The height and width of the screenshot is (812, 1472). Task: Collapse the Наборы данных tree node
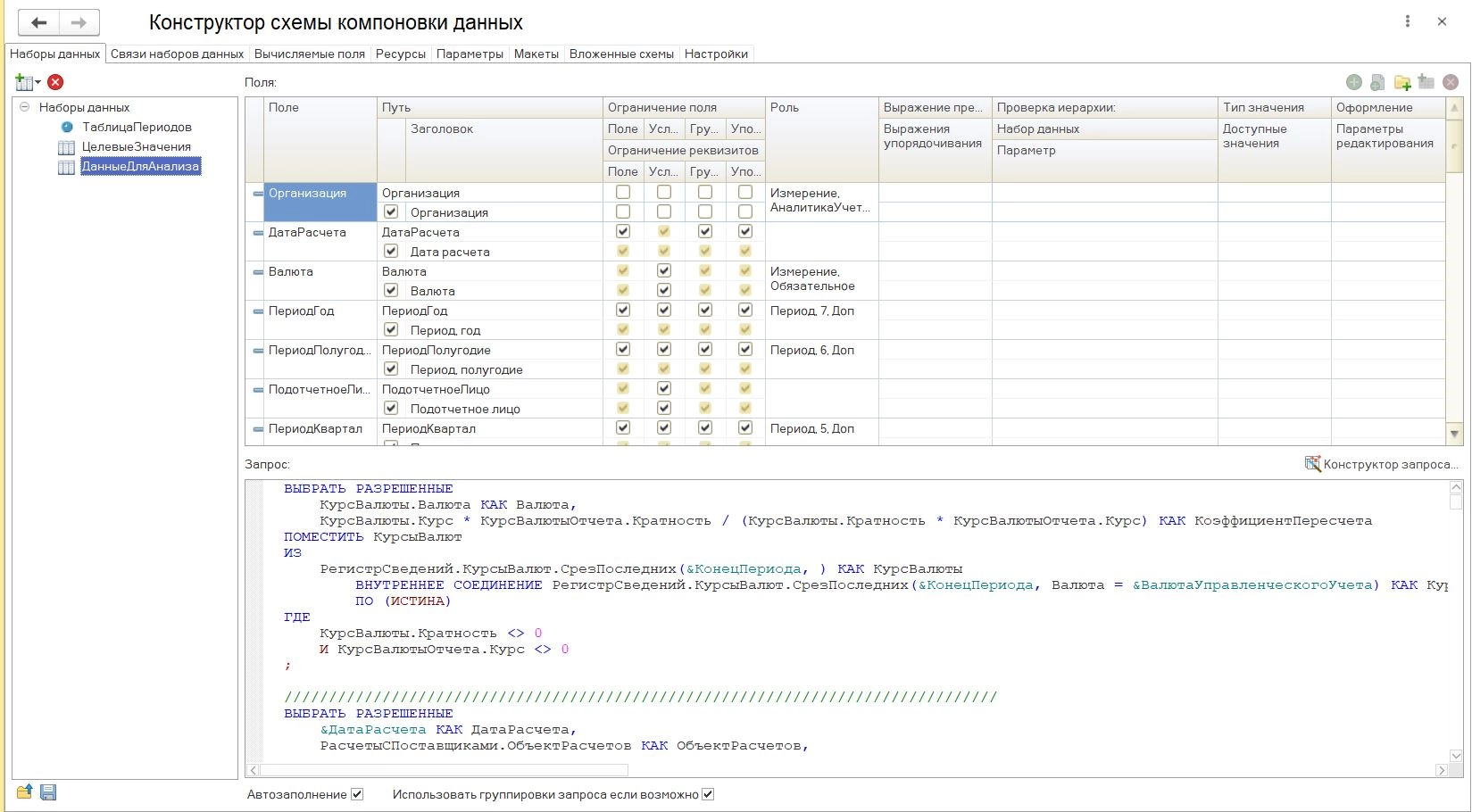coord(25,107)
